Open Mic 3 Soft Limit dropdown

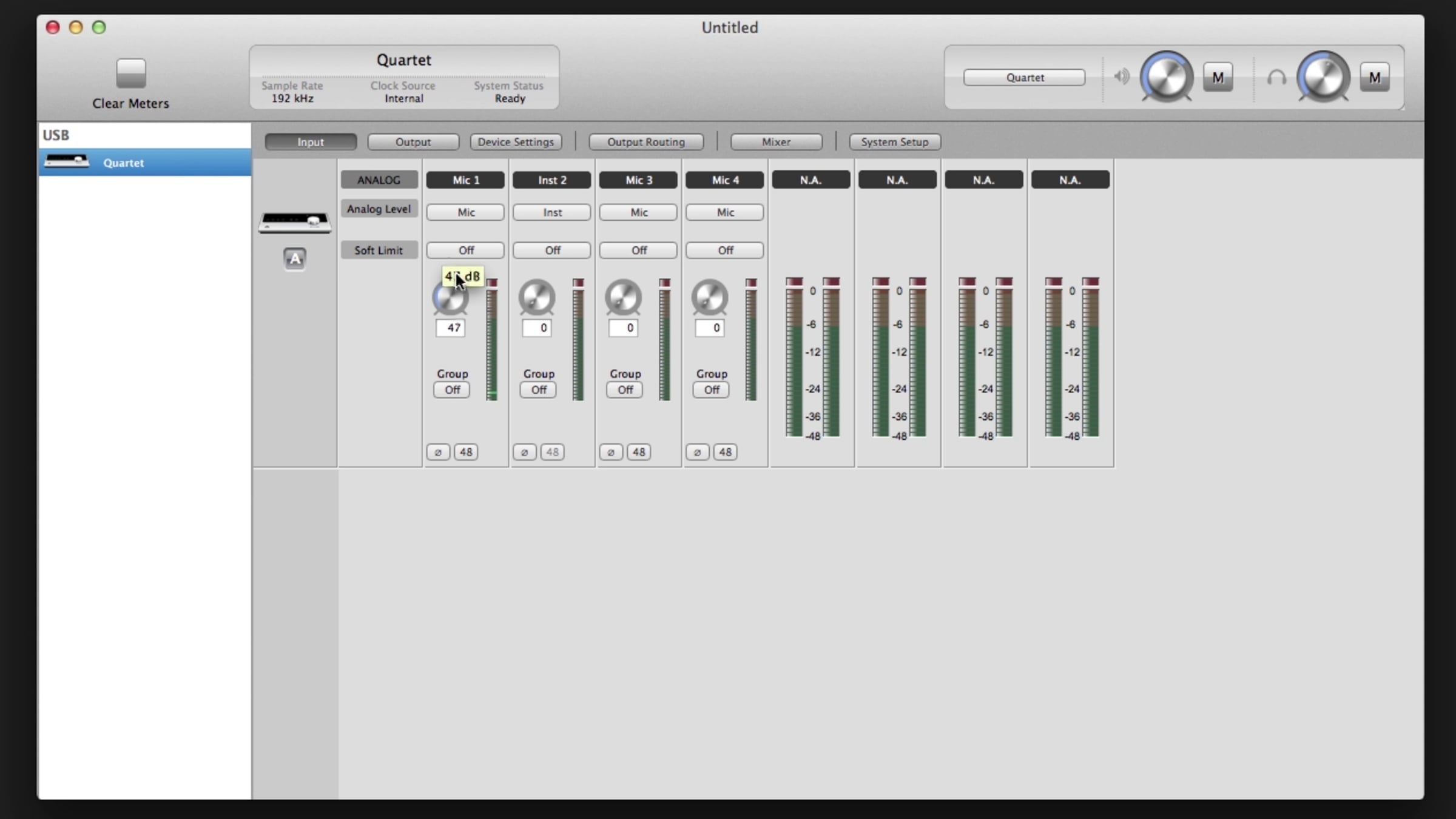pyautogui.click(x=639, y=250)
